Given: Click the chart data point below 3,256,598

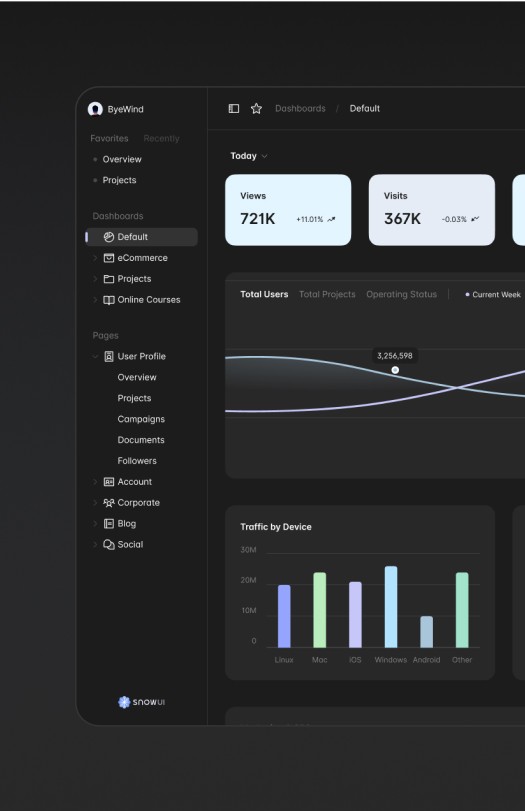Looking at the screenshot, I should pos(395,370).
